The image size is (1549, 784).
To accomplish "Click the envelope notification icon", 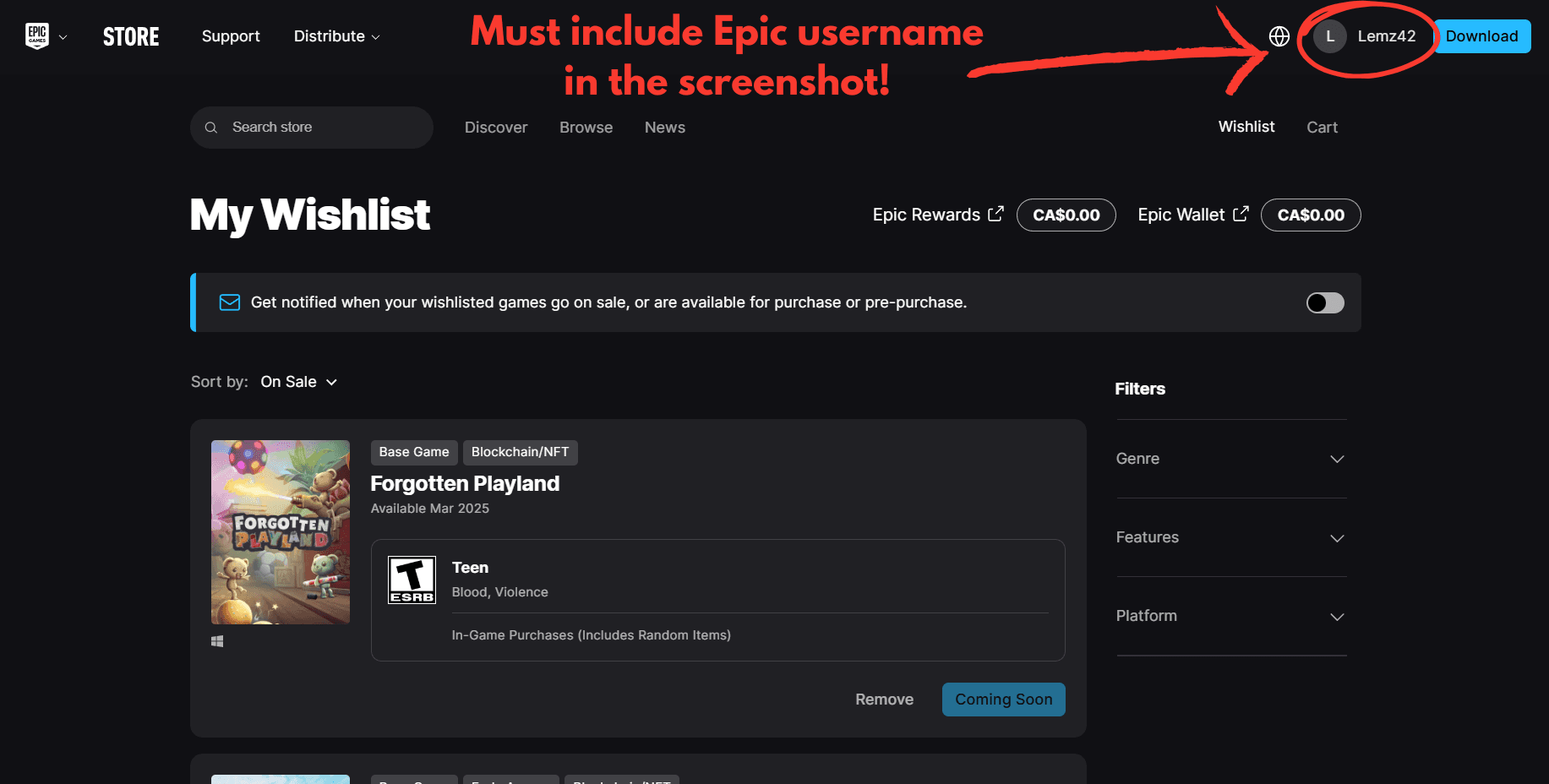I will click(x=229, y=302).
